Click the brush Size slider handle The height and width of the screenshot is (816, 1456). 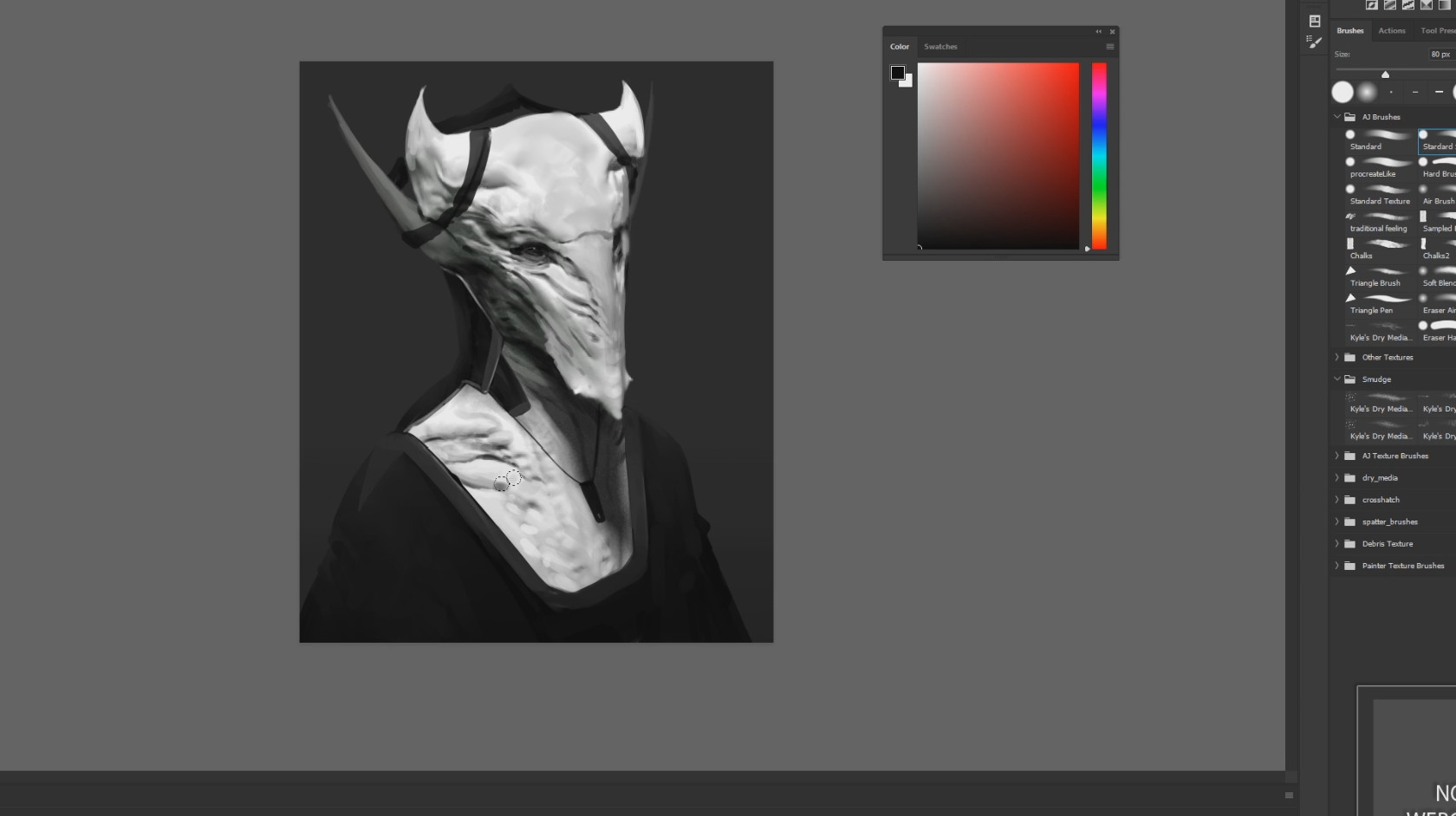click(1385, 74)
